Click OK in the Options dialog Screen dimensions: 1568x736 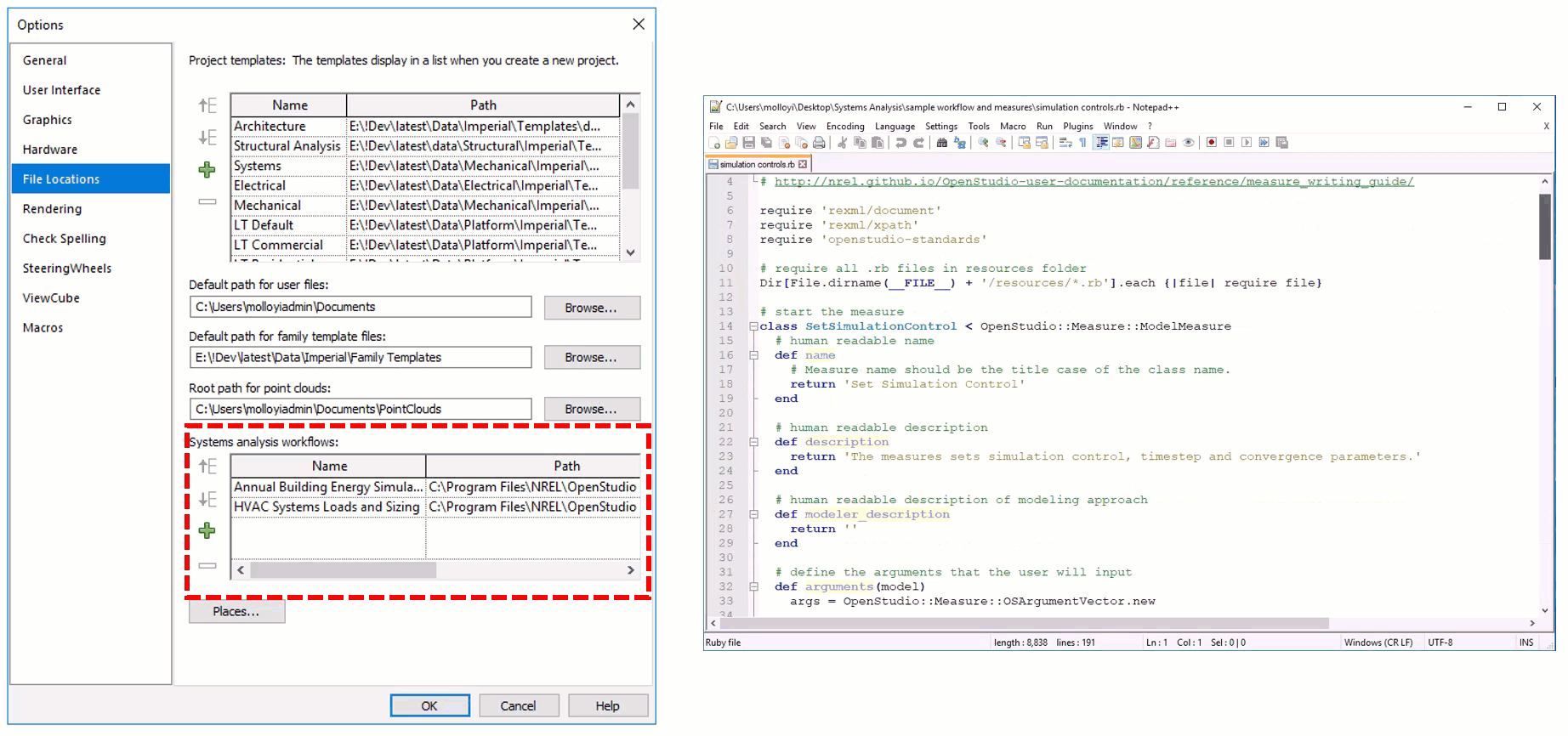[x=429, y=705]
